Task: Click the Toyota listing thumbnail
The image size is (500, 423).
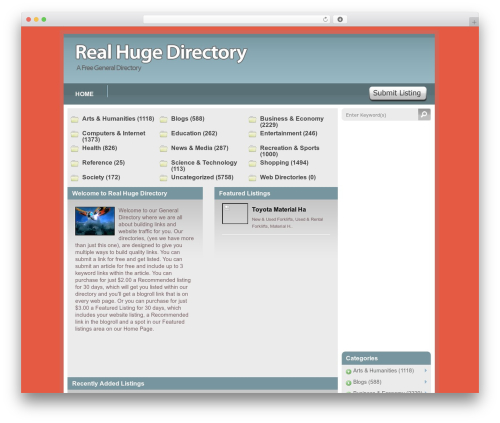Action: (235, 214)
